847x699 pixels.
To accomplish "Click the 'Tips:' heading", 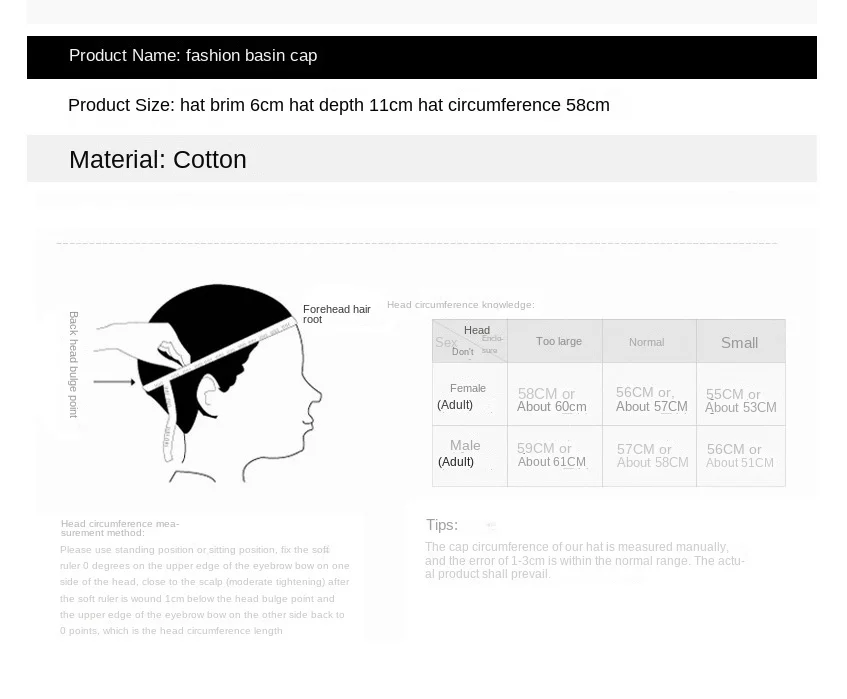I will tap(442, 525).
